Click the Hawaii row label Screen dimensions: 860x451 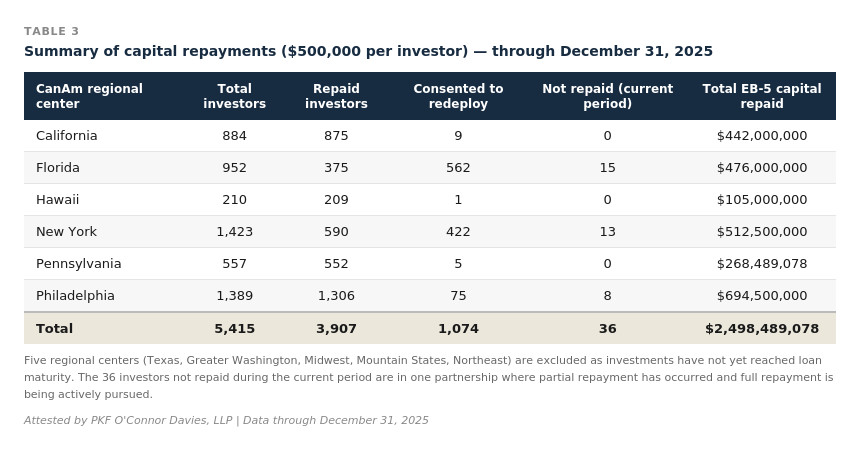click(58, 200)
